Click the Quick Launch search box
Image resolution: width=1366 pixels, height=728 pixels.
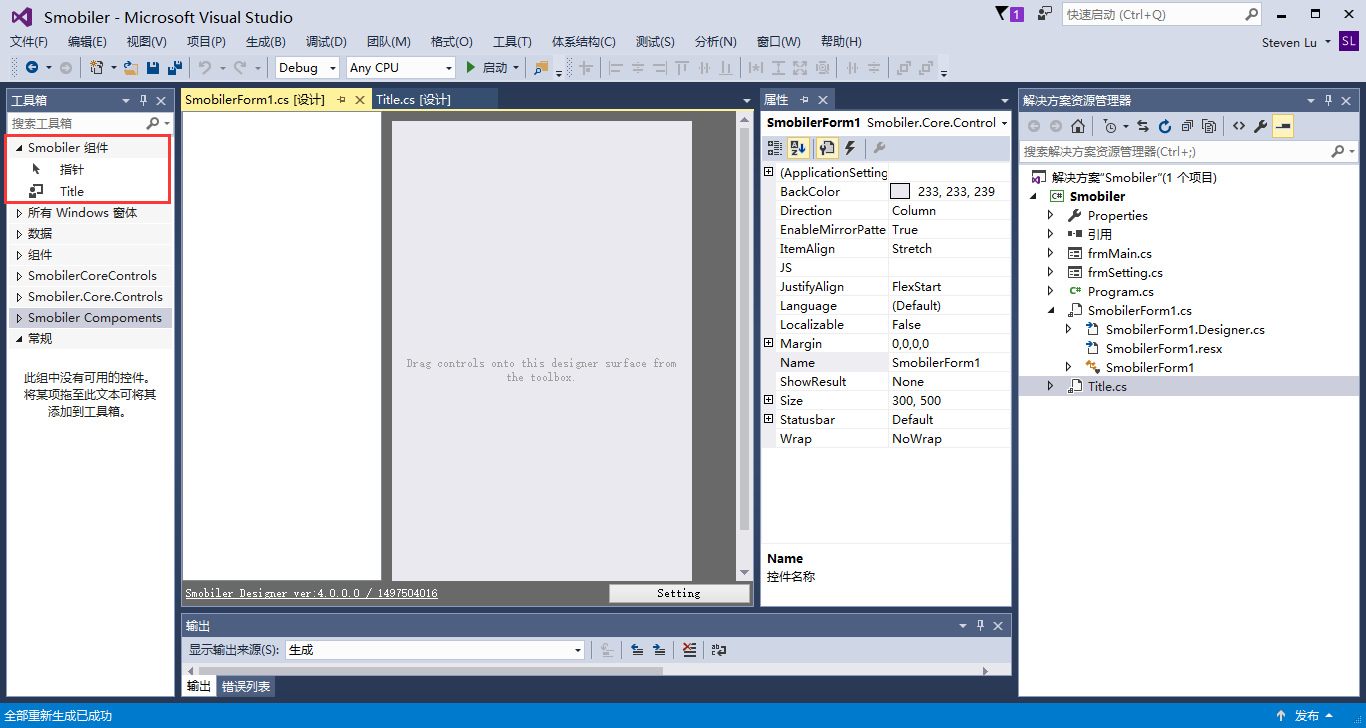(x=1162, y=14)
